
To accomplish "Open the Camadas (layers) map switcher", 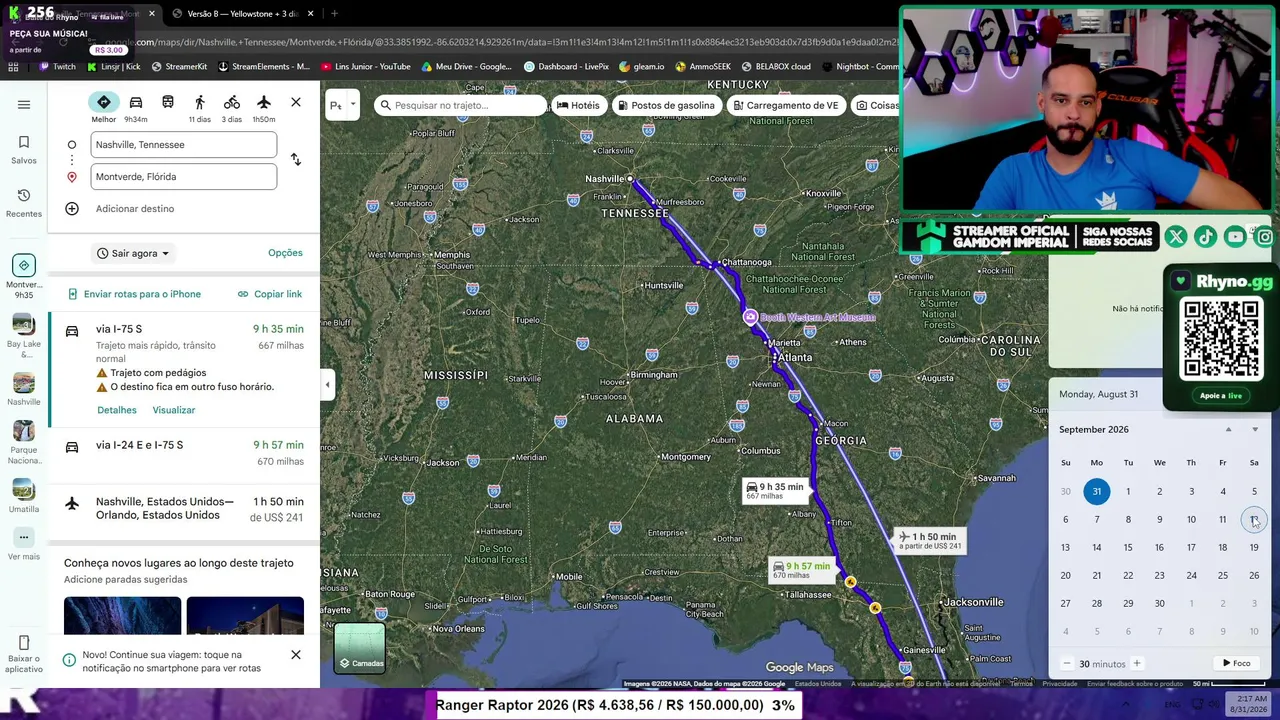I will pos(360,648).
